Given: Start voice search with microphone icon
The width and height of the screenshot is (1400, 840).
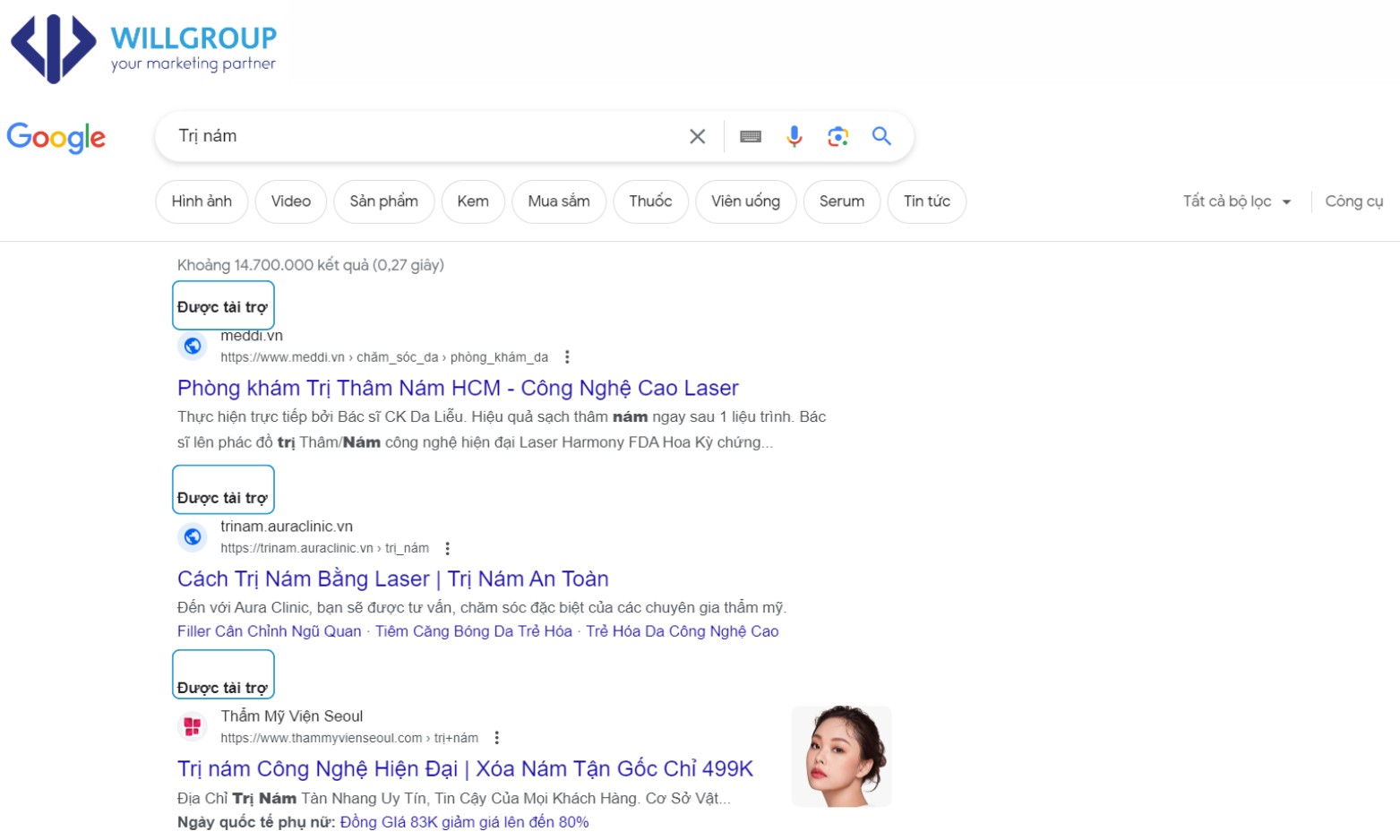Looking at the screenshot, I should (x=794, y=136).
